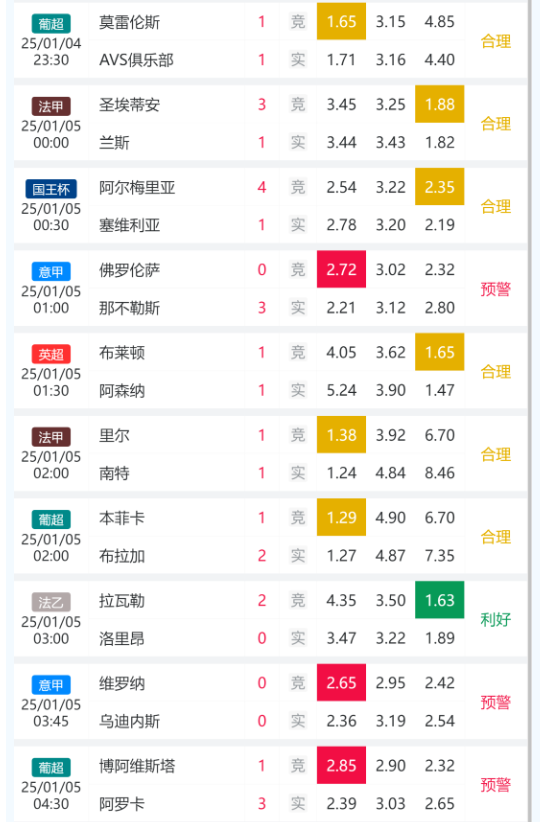Click the 国王杯 league badge

pos(51,189)
